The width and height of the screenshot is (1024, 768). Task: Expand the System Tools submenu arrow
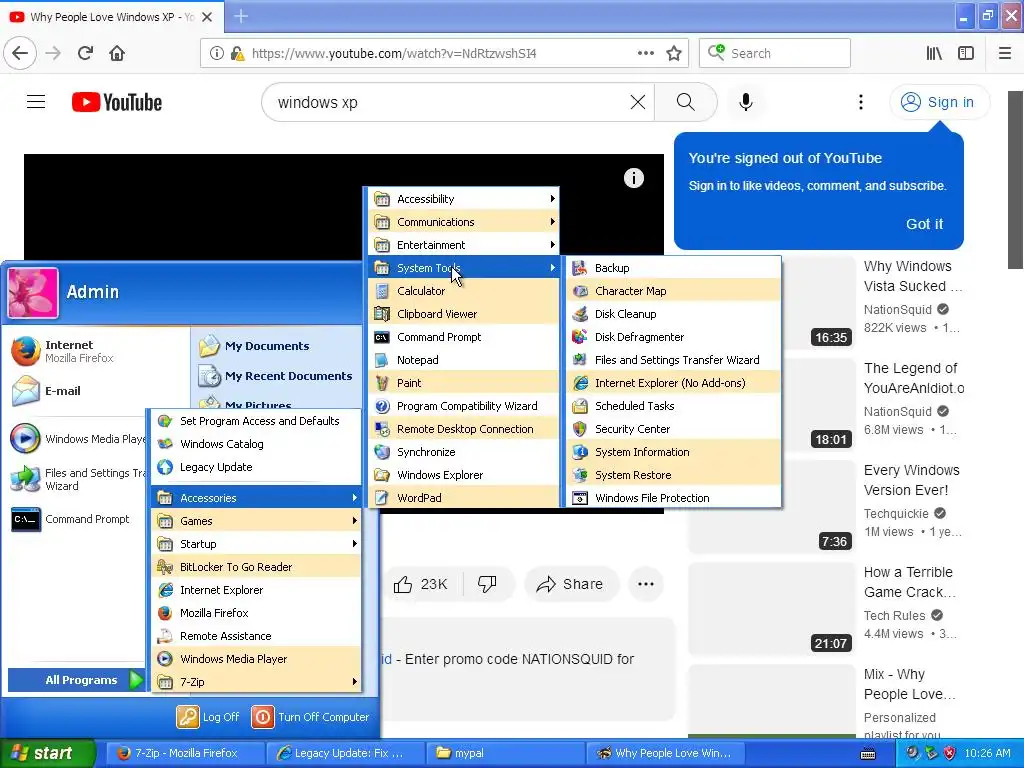click(x=552, y=268)
